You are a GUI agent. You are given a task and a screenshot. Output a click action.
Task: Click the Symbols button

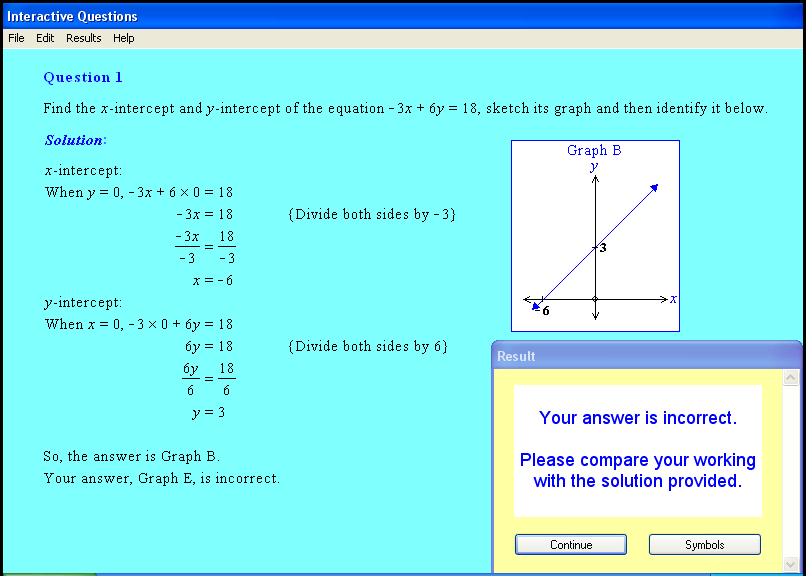[x=705, y=545]
